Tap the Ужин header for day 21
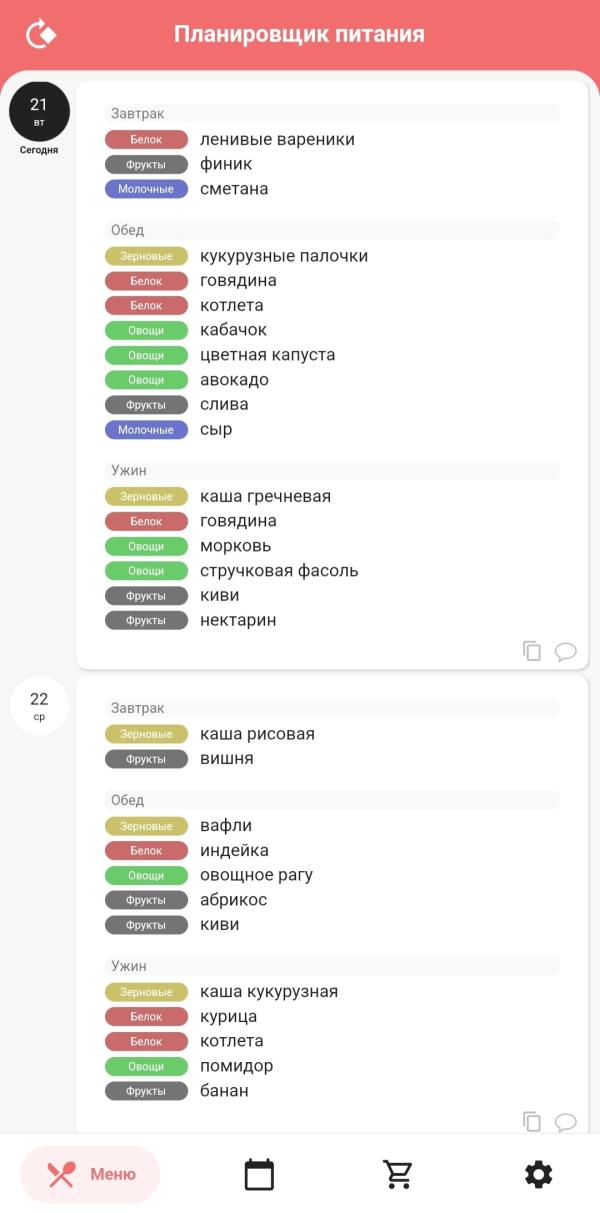The image size is (600, 1213). [332, 470]
